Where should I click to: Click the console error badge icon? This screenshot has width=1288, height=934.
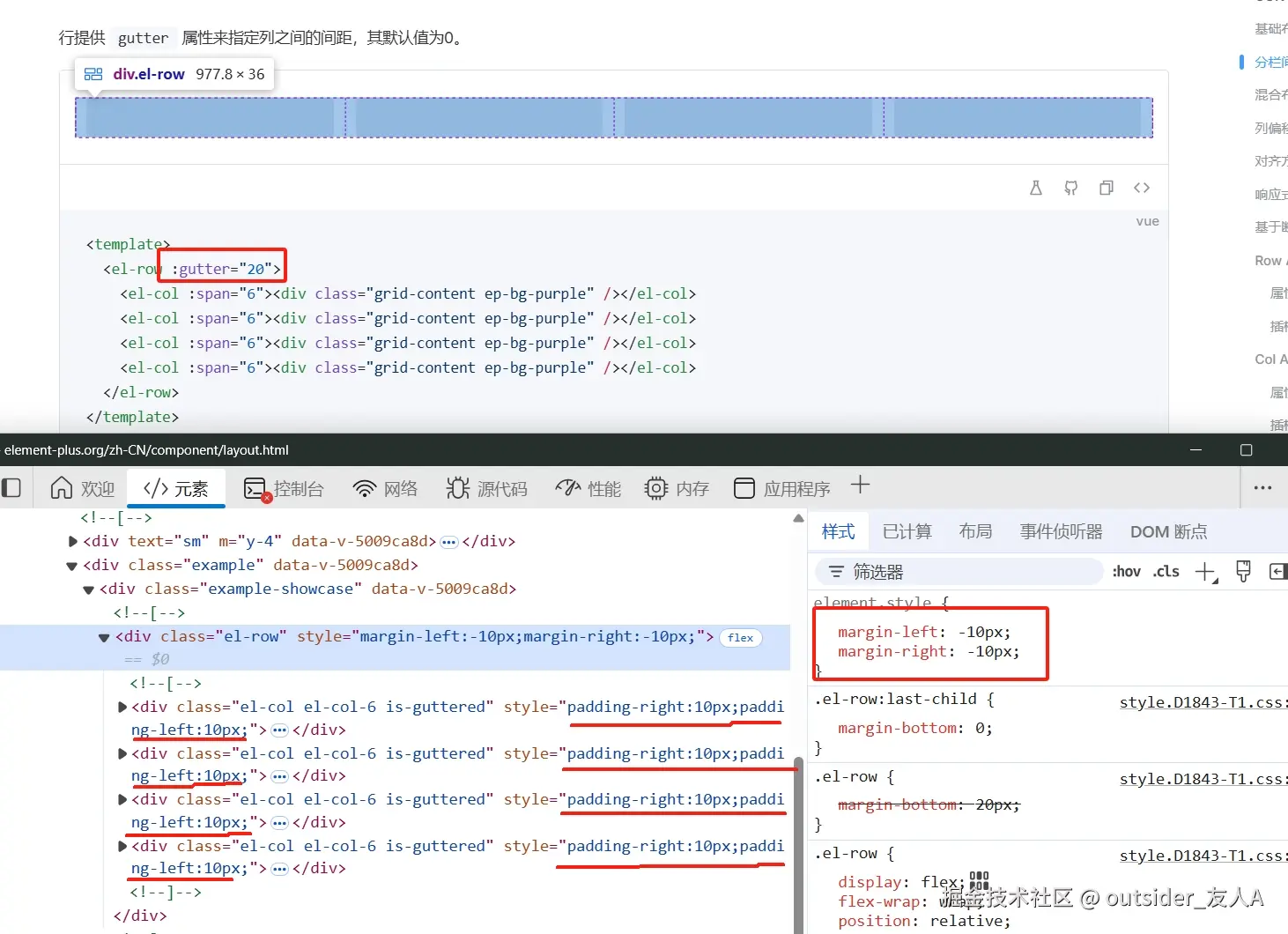(x=266, y=498)
